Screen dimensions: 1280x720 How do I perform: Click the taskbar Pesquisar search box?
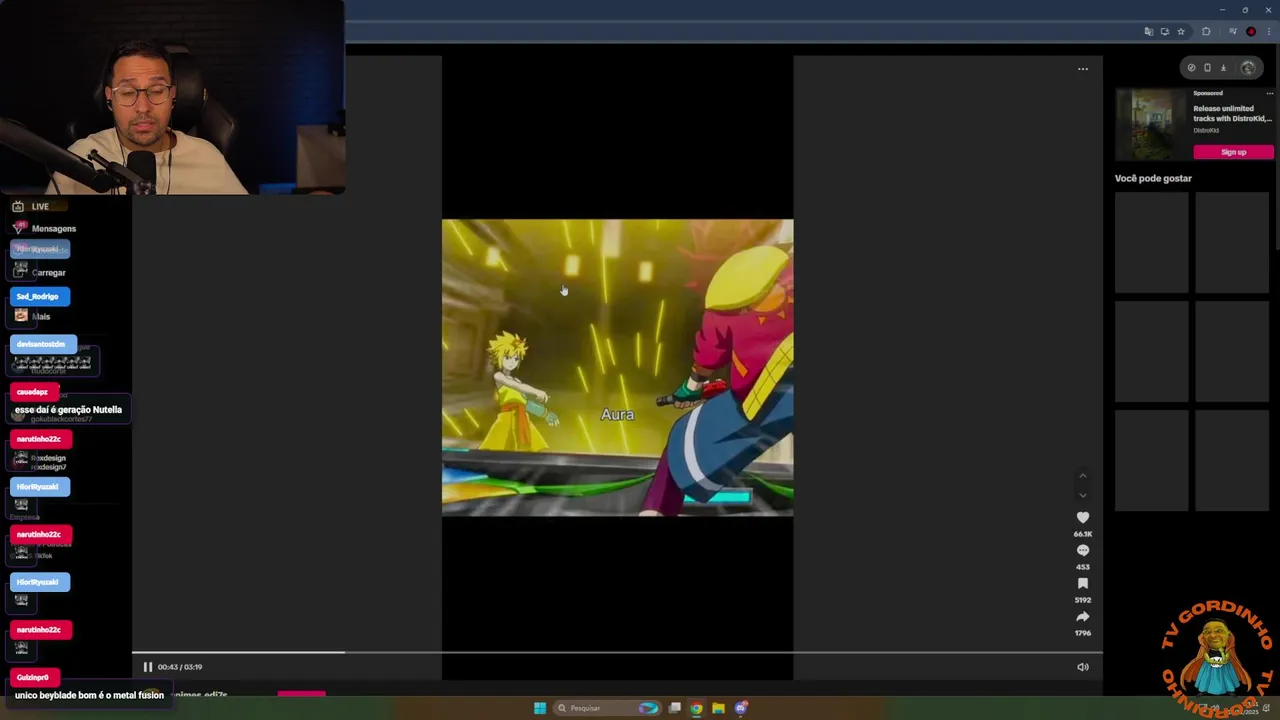(609, 708)
